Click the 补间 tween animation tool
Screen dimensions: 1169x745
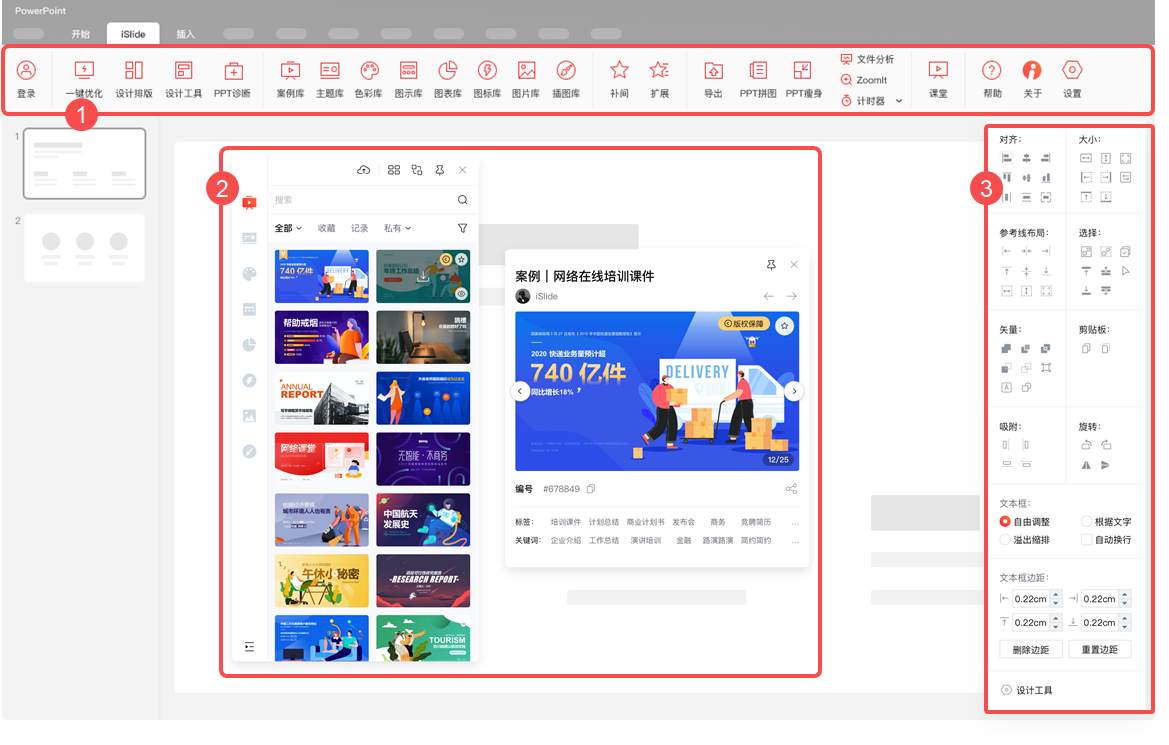point(620,79)
